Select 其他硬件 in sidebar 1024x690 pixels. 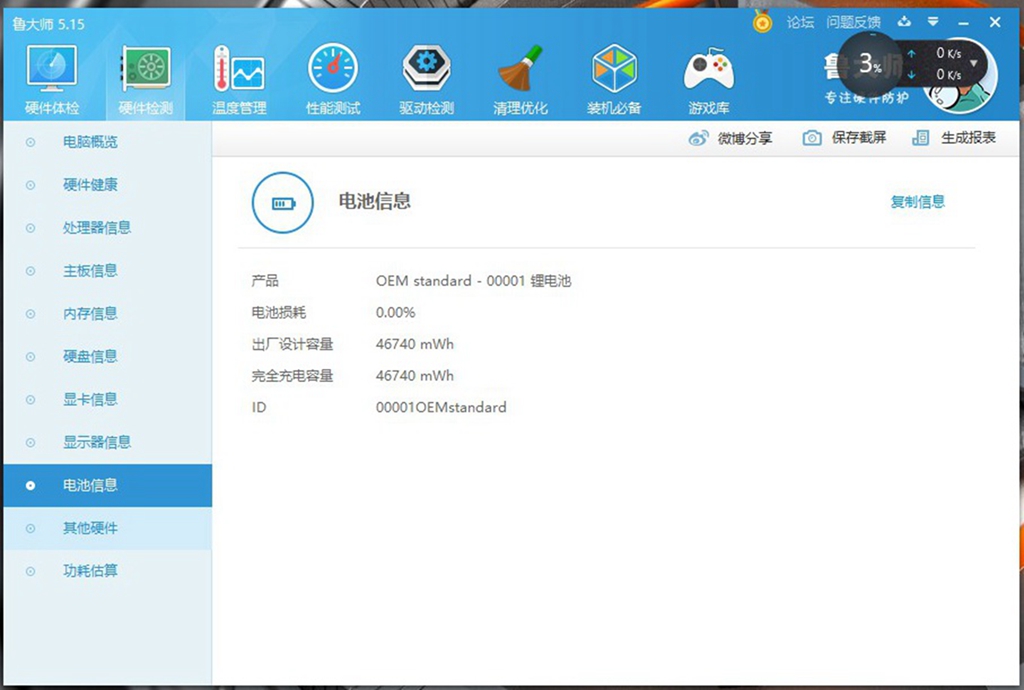[x=107, y=528]
